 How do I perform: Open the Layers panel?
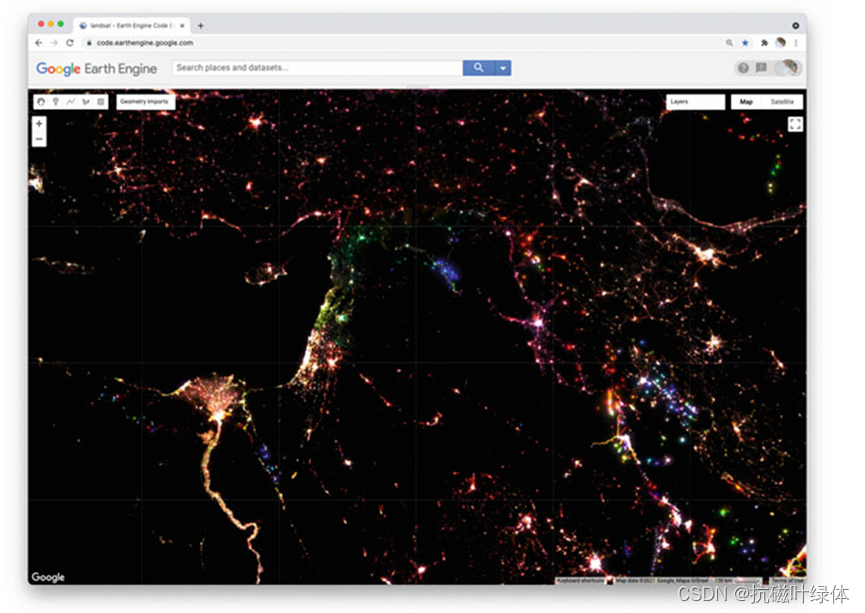click(x=695, y=102)
